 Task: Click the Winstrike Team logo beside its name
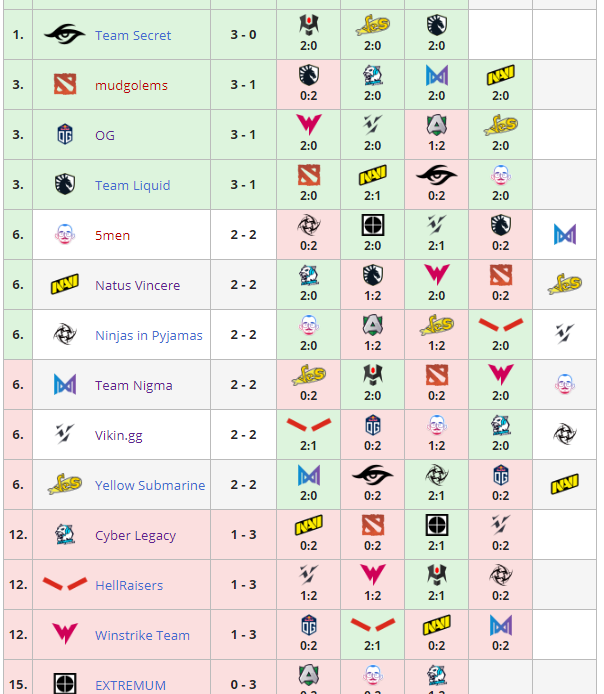pyautogui.click(x=65, y=635)
